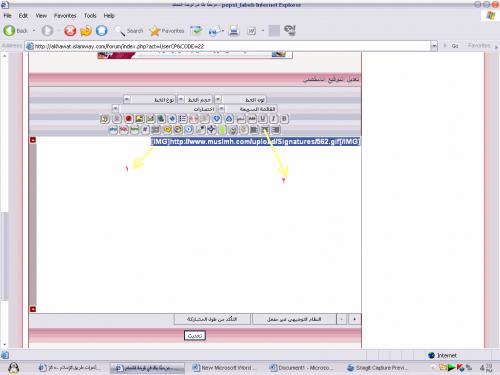Click the Print icon in browser toolbar

click(234, 31)
